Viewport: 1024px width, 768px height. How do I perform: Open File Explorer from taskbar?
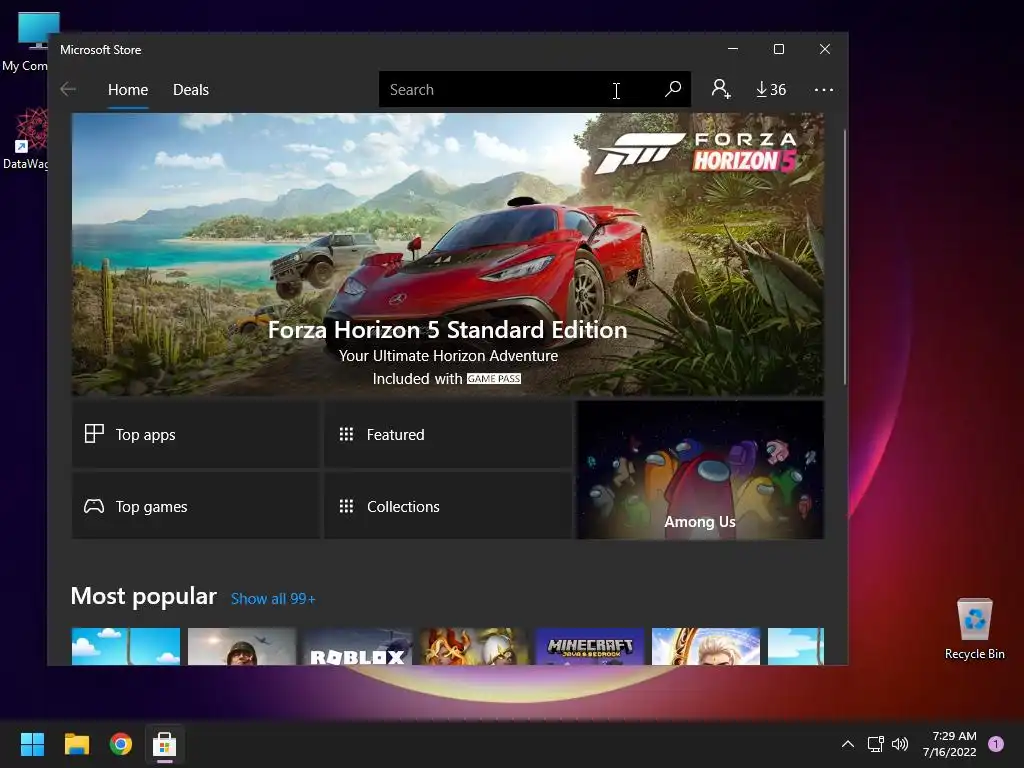76,744
